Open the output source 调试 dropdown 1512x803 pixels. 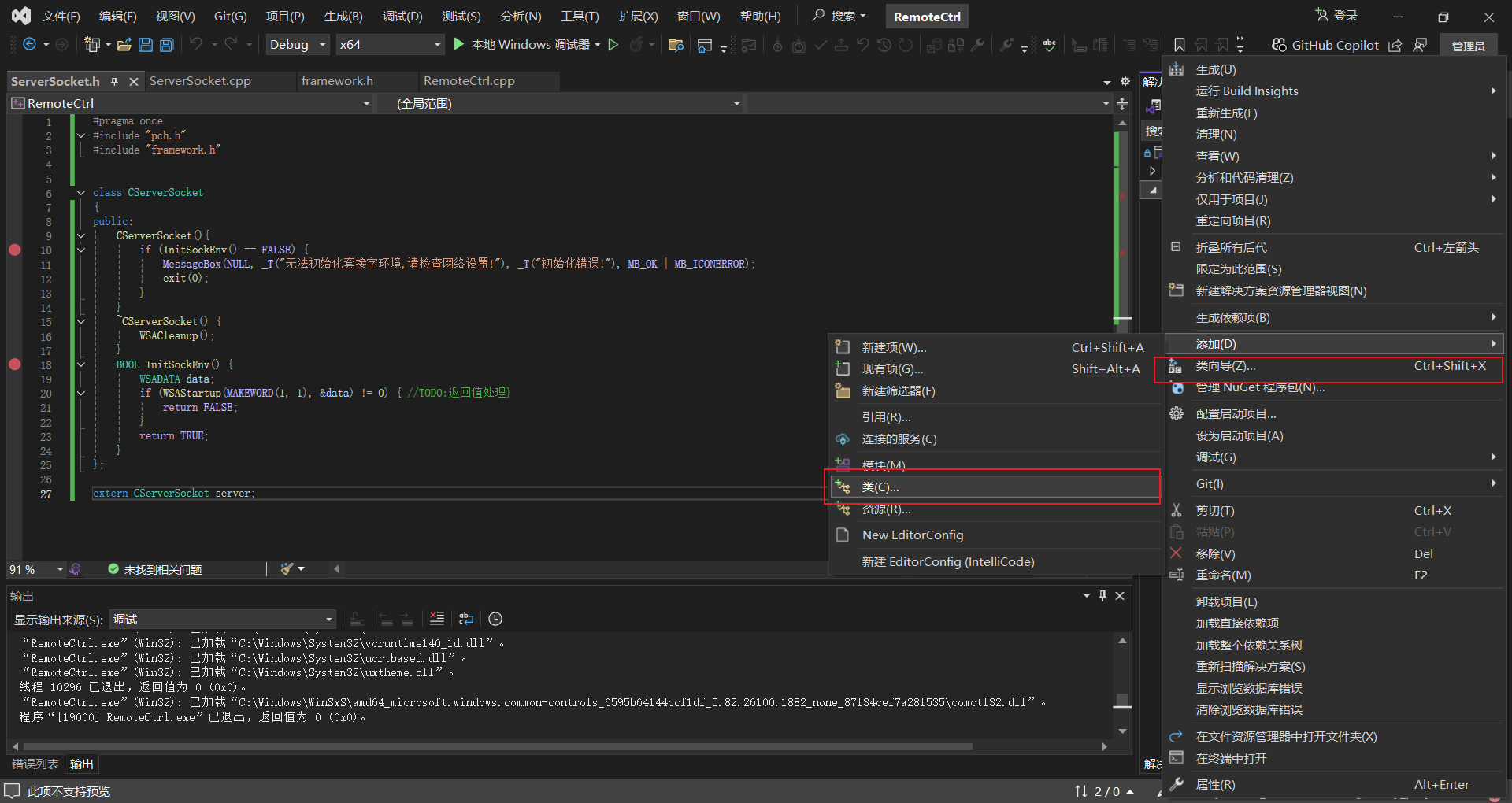click(223, 620)
